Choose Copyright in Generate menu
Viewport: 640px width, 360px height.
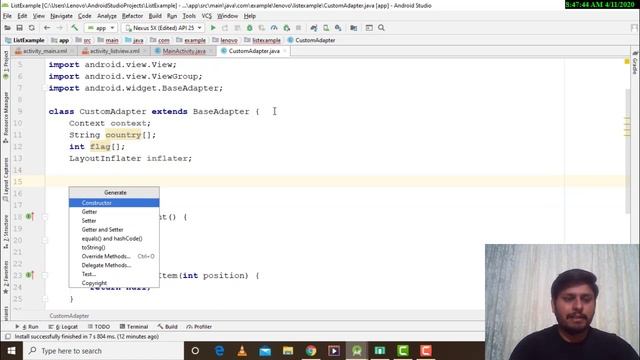tap(114, 283)
